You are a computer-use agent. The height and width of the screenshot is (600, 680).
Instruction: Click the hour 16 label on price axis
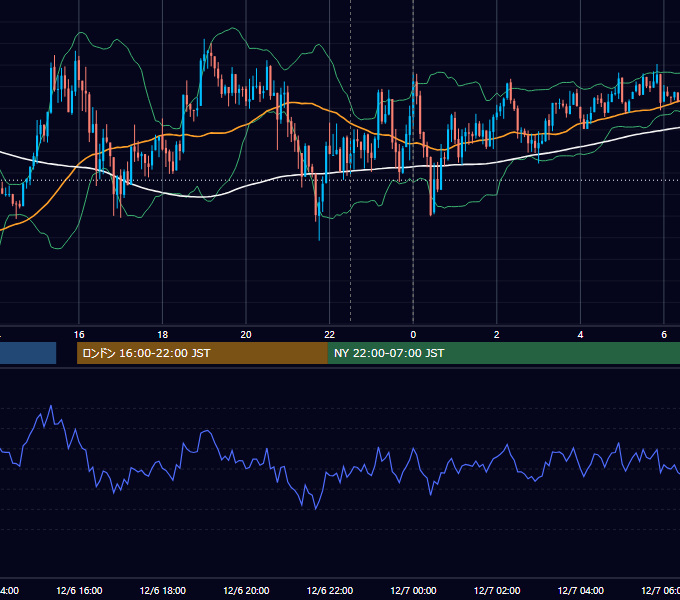click(x=79, y=335)
